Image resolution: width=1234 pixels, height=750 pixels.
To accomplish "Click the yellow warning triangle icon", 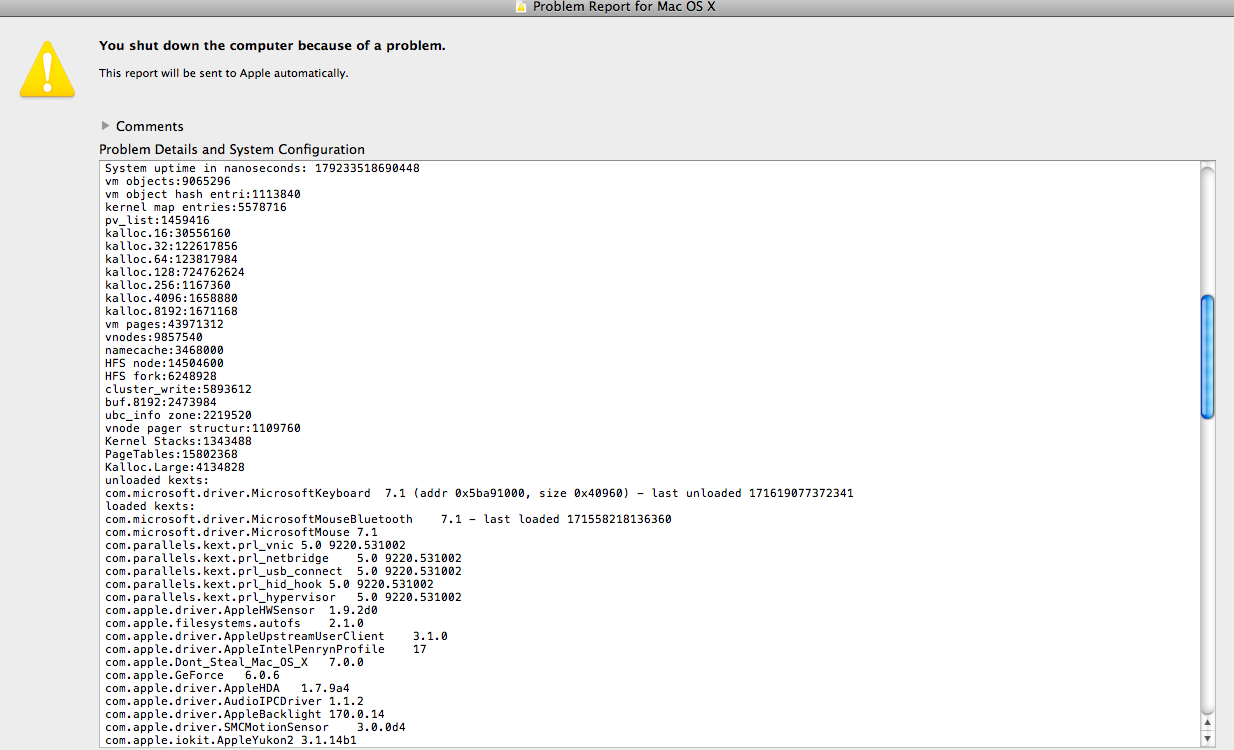I will [47, 68].
